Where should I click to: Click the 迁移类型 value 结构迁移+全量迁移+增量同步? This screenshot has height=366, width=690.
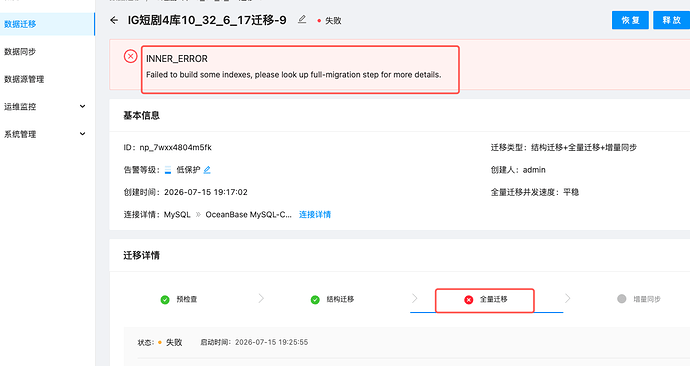tap(584, 147)
